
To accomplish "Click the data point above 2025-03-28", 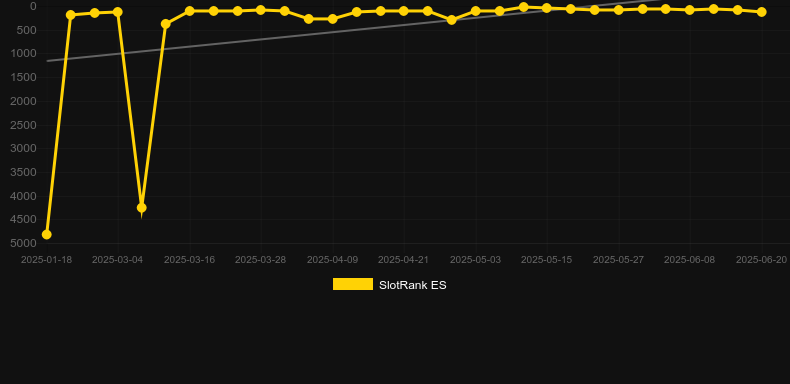I will pos(260,10).
